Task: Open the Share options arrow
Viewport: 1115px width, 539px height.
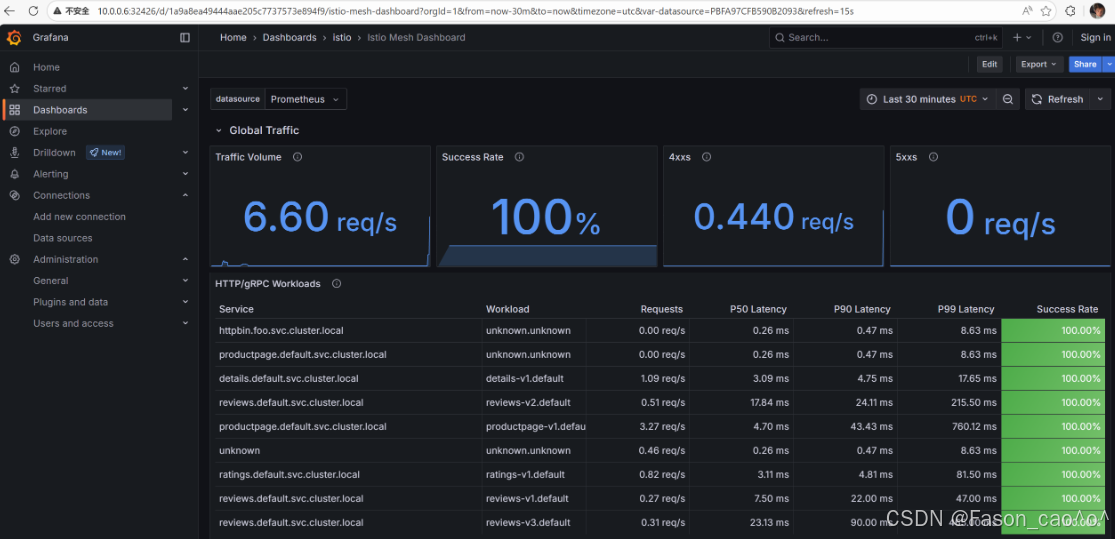Action: click(1109, 64)
